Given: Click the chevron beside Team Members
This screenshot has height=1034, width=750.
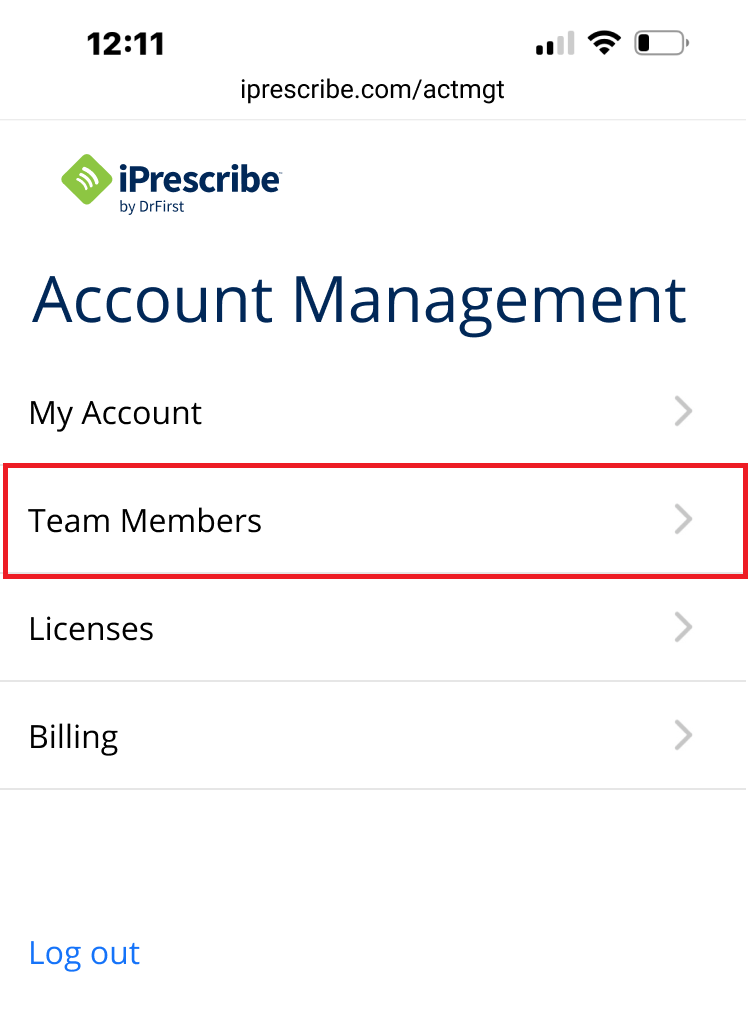Looking at the screenshot, I should point(684,520).
